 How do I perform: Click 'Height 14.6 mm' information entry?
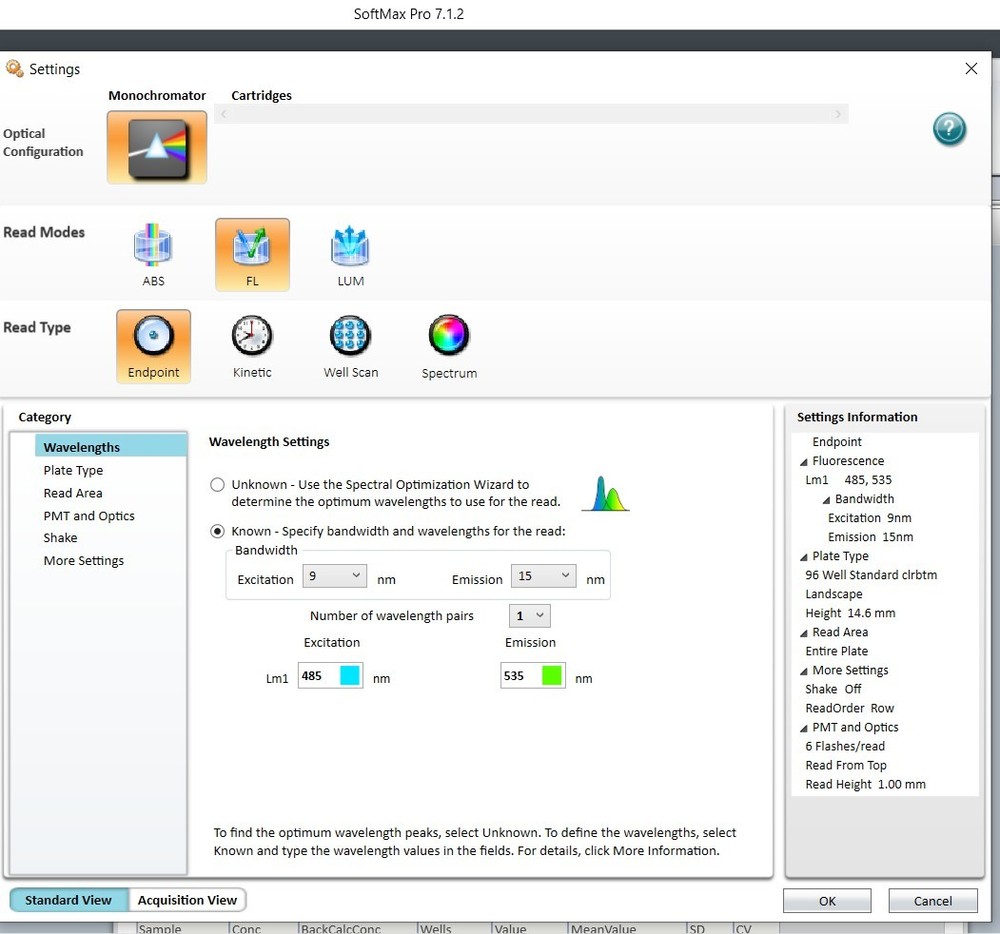tap(850, 613)
